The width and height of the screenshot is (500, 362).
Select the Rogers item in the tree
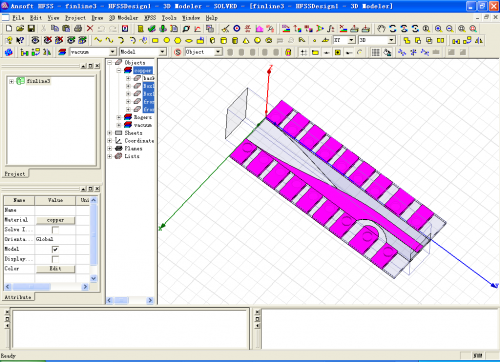pos(143,117)
